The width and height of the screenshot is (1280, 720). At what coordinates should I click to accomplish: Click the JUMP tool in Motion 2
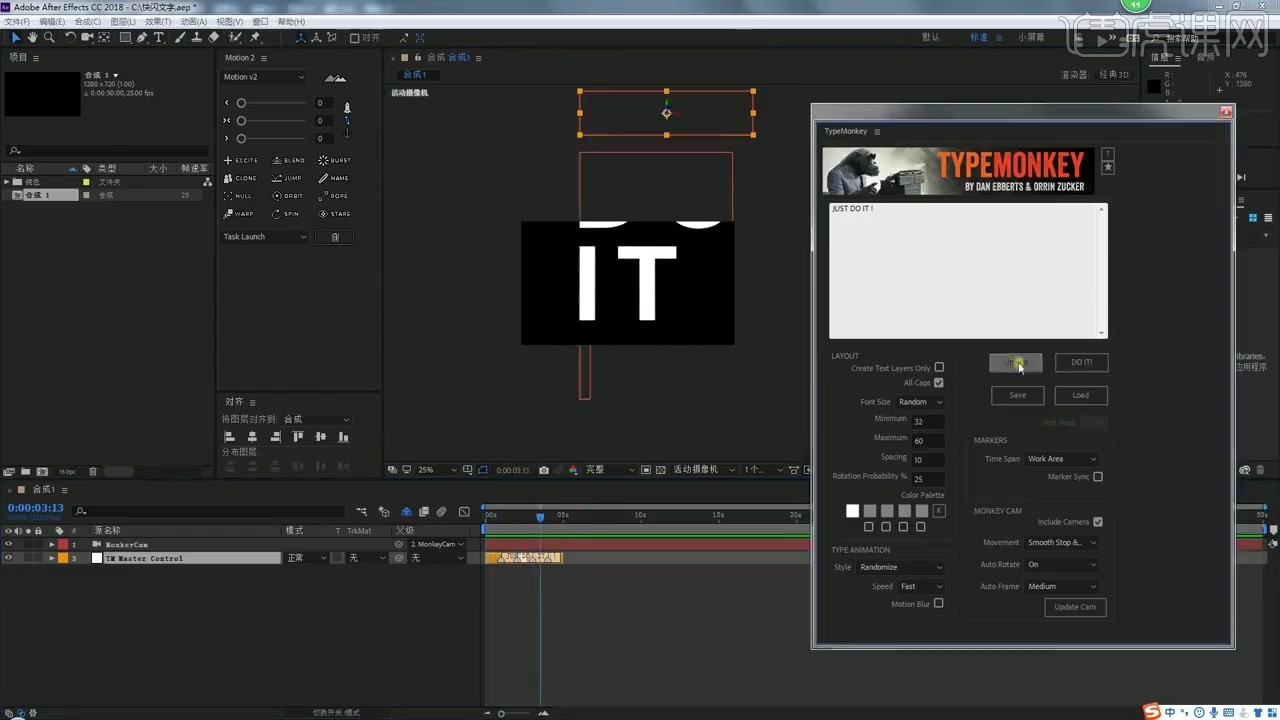pos(287,178)
